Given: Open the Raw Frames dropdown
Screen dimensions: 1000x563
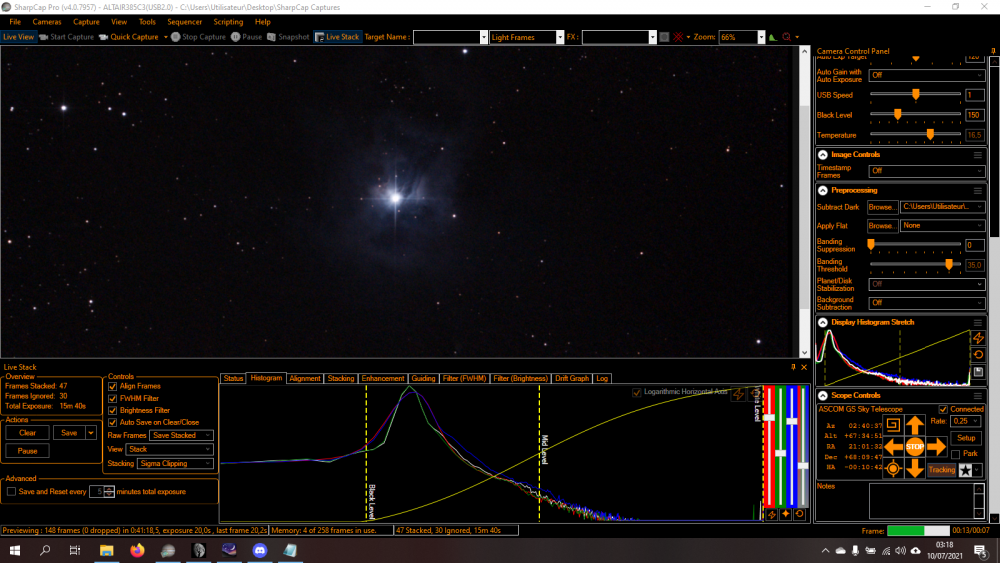Looking at the screenshot, I should click(x=181, y=435).
